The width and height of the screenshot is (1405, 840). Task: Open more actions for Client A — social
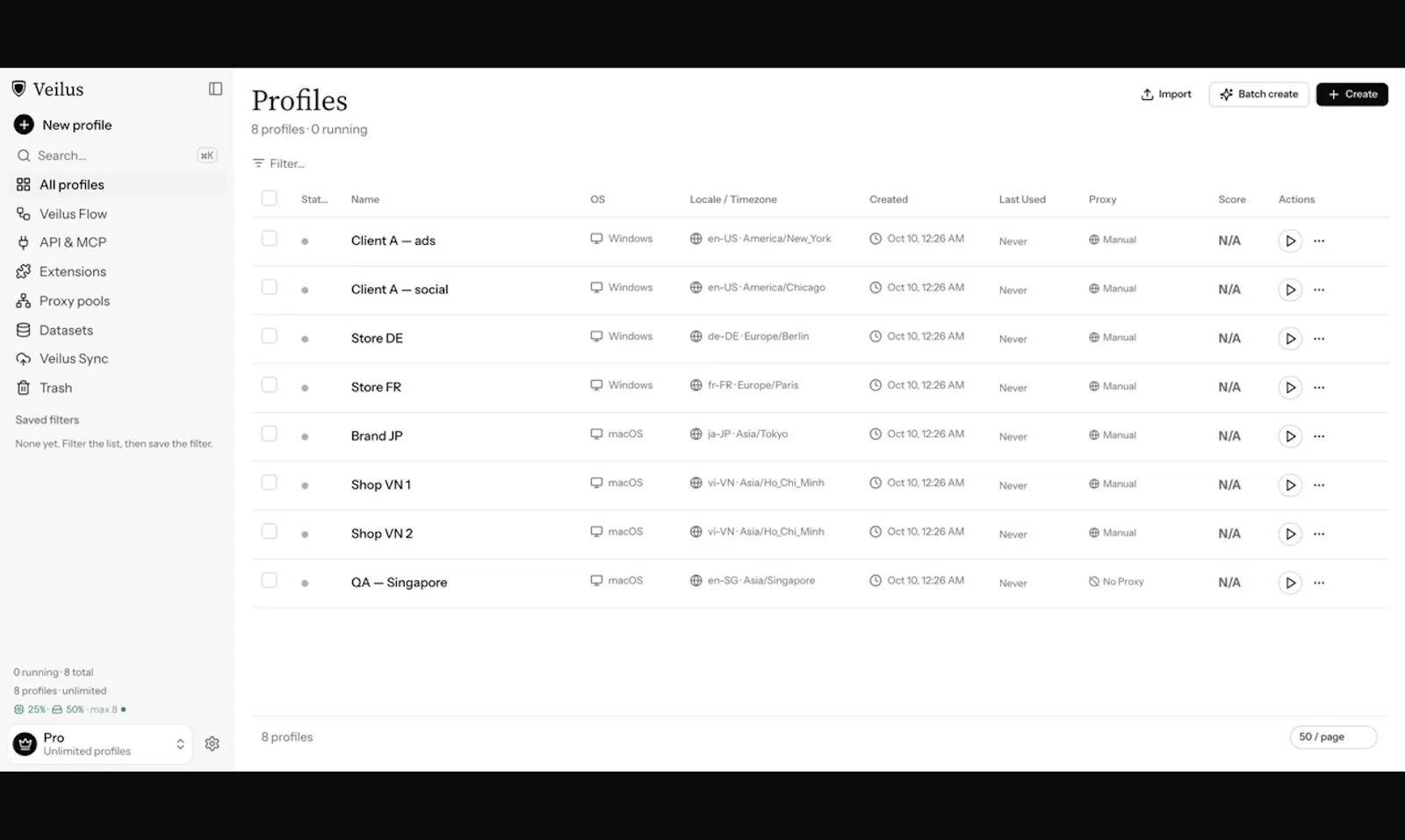(1319, 290)
